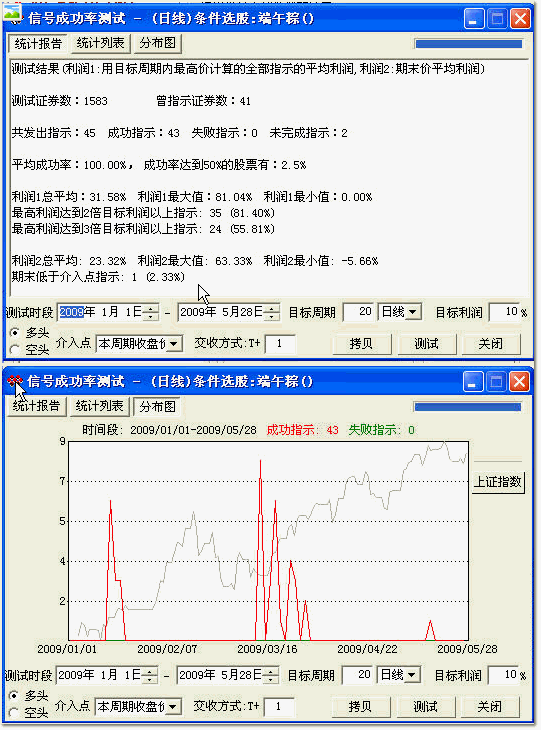
Task: Click the end date spinner in the lower window
Action: pyautogui.click(x=270, y=675)
